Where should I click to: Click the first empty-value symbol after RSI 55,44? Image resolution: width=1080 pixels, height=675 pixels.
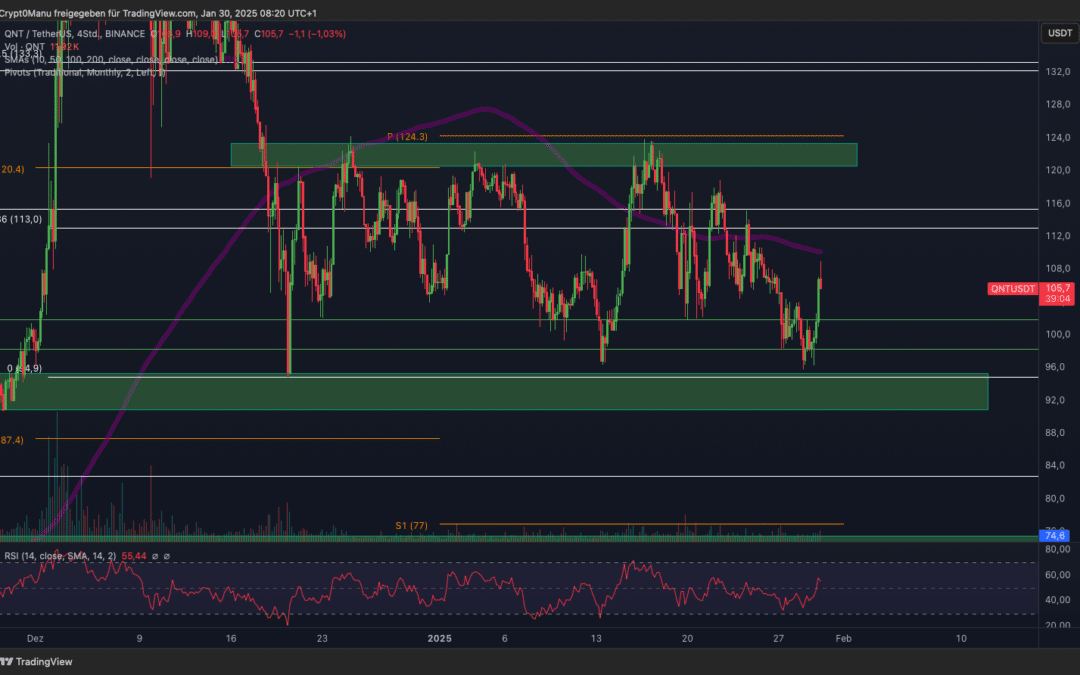155,556
